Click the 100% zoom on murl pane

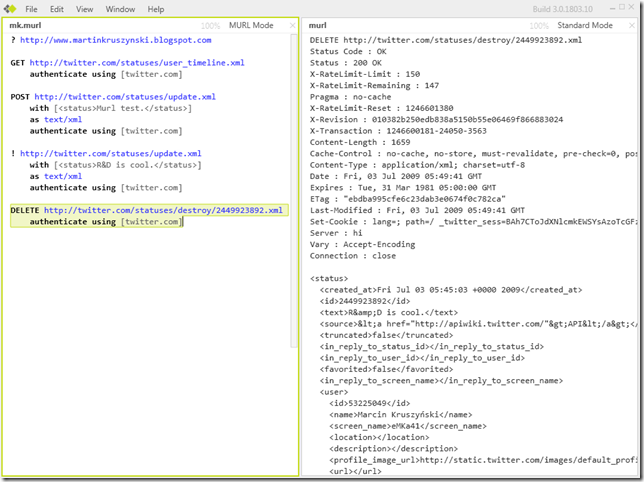[x=539, y=26]
